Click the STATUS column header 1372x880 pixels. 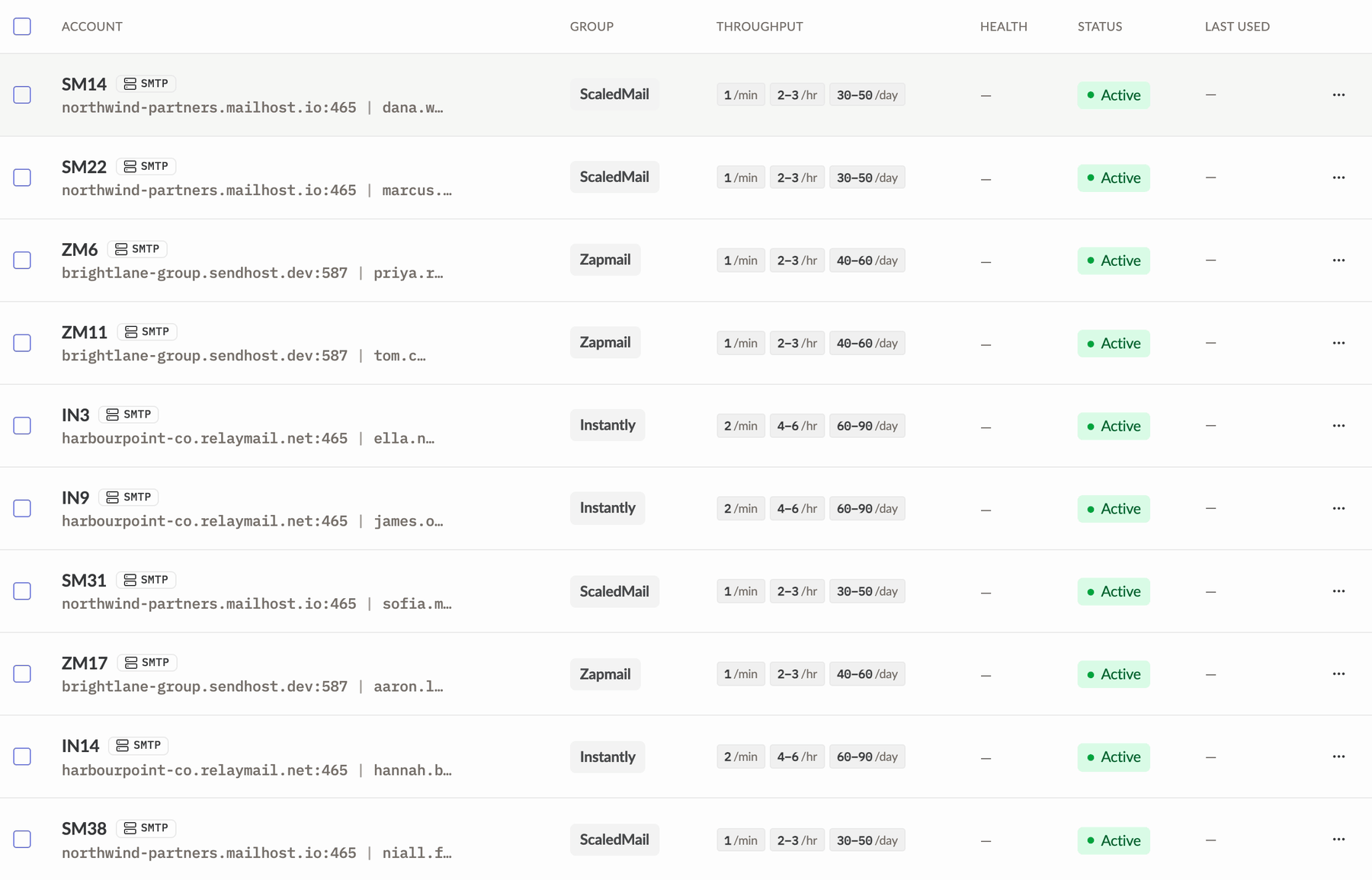click(x=1099, y=27)
